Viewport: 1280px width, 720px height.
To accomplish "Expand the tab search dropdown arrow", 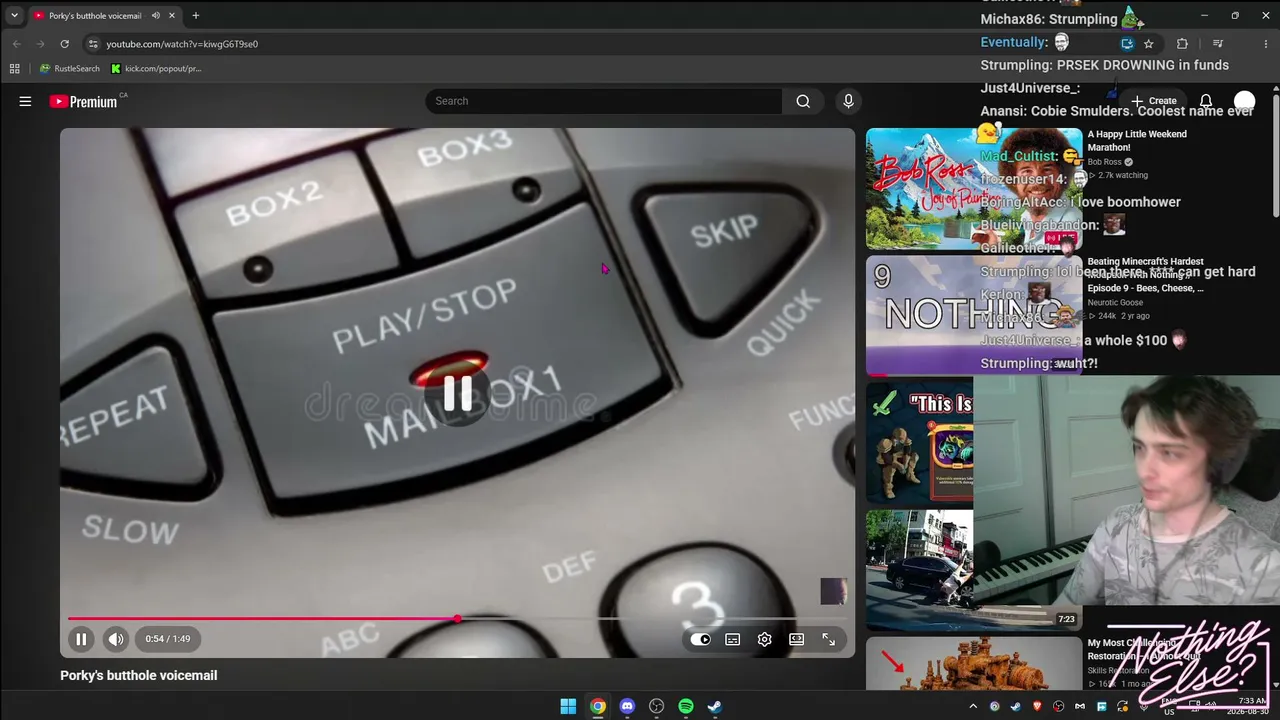I will pyautogui.click(x=14, y=16).
